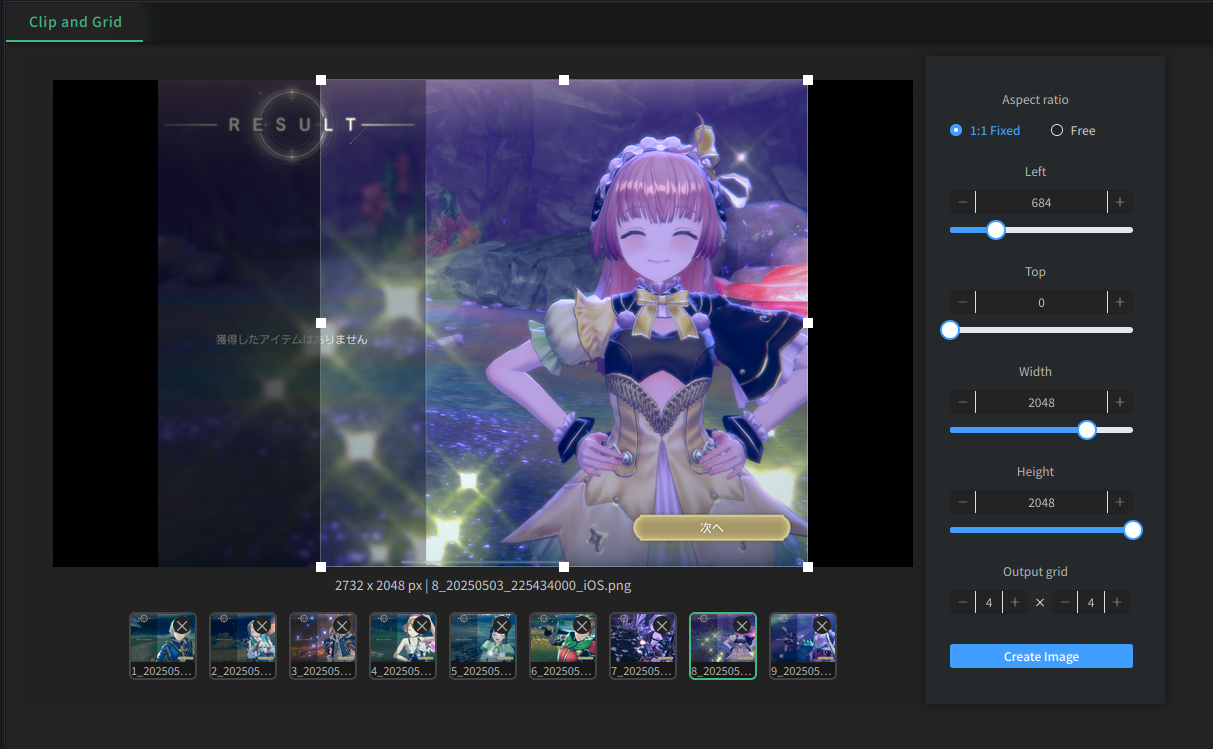Viewport: 1213px width, 749px height.
Task: Select the highlighted 8_202505 thumbnail
Action: click(x=723, y=646)
